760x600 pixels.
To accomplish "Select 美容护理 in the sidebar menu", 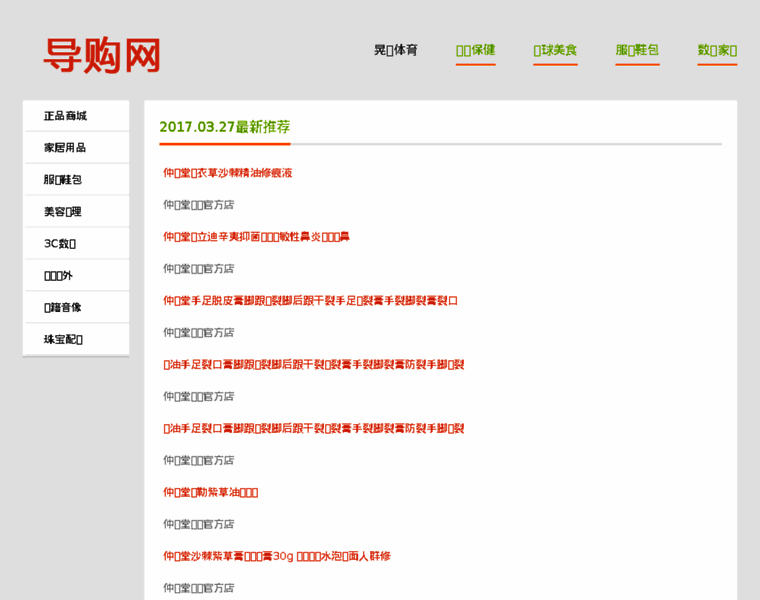I will point(77,212).
